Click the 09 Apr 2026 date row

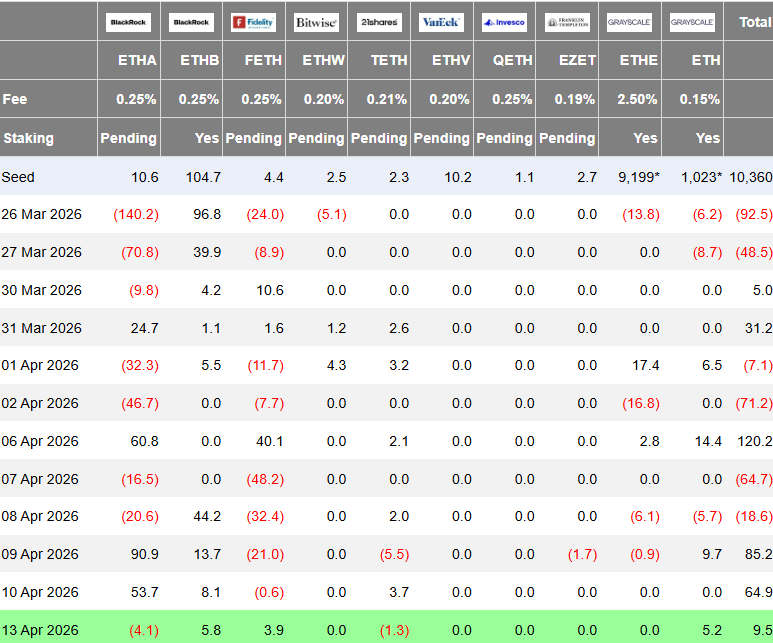point(386,554)
